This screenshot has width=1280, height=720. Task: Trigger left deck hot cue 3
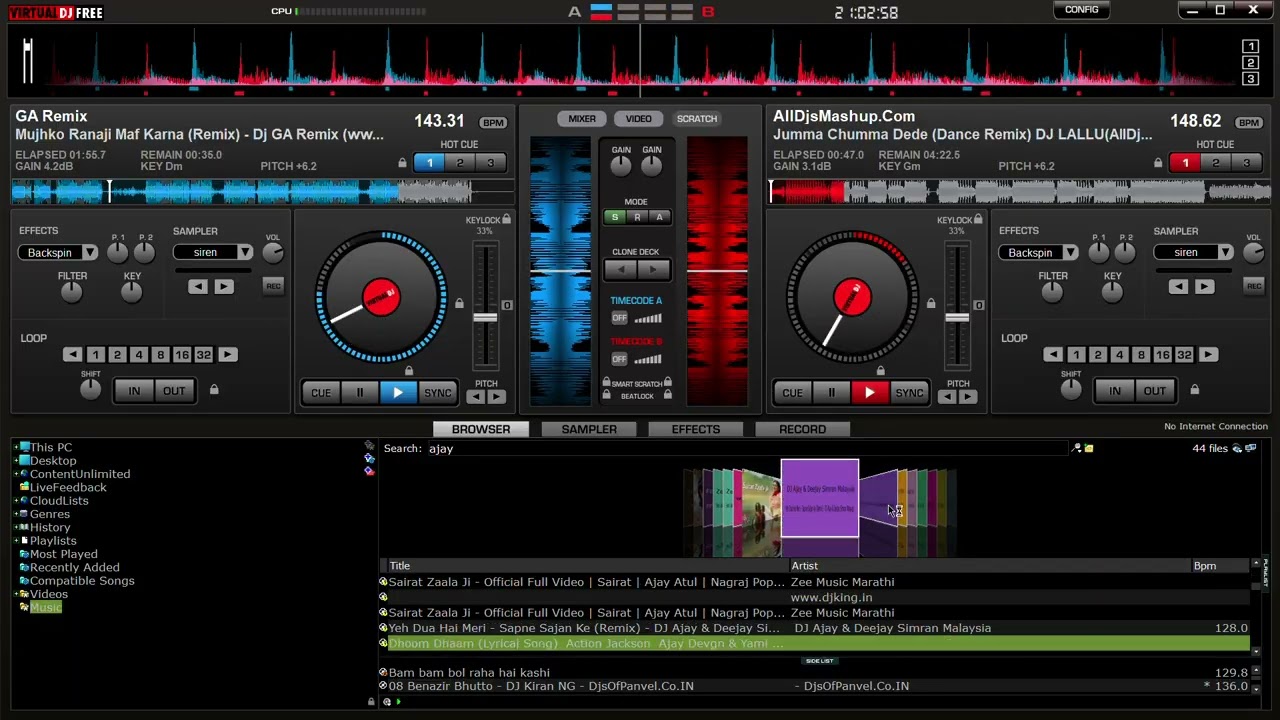pyautogui.click(x=490, y=163)
